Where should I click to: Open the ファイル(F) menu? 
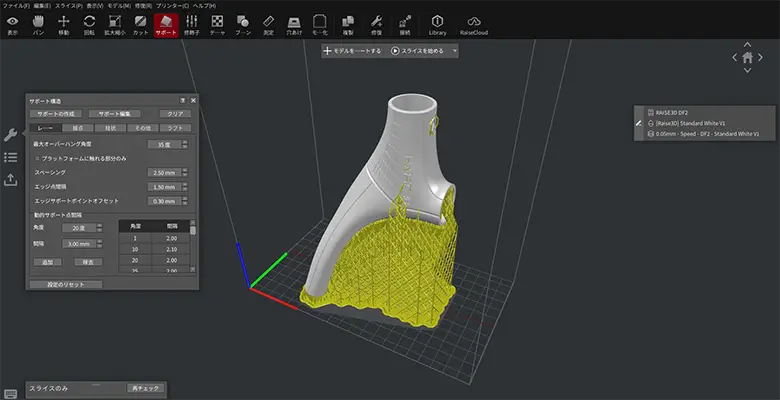point(16,5)
